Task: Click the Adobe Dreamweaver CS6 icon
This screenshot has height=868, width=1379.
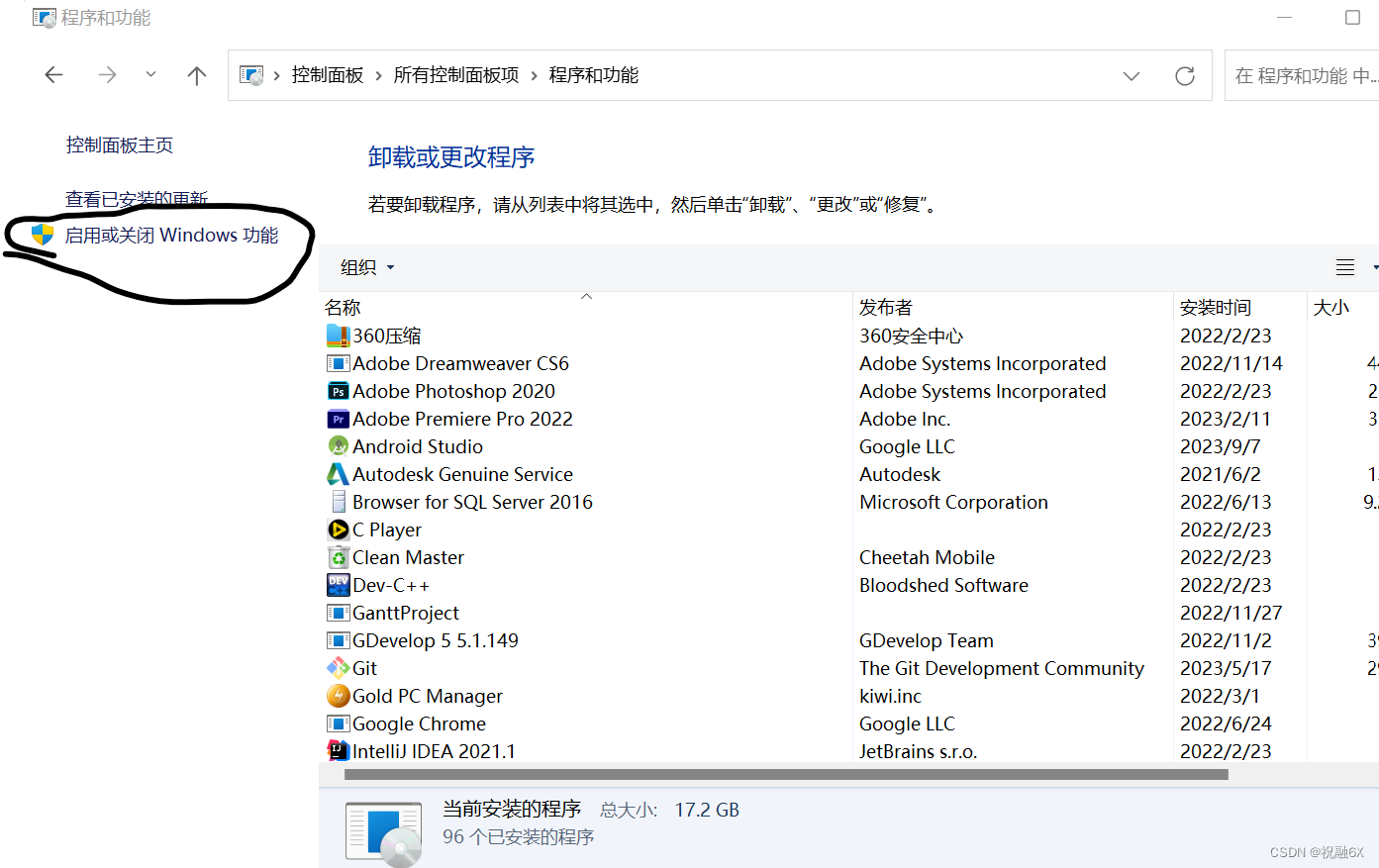Action: (x=339, y=363)
